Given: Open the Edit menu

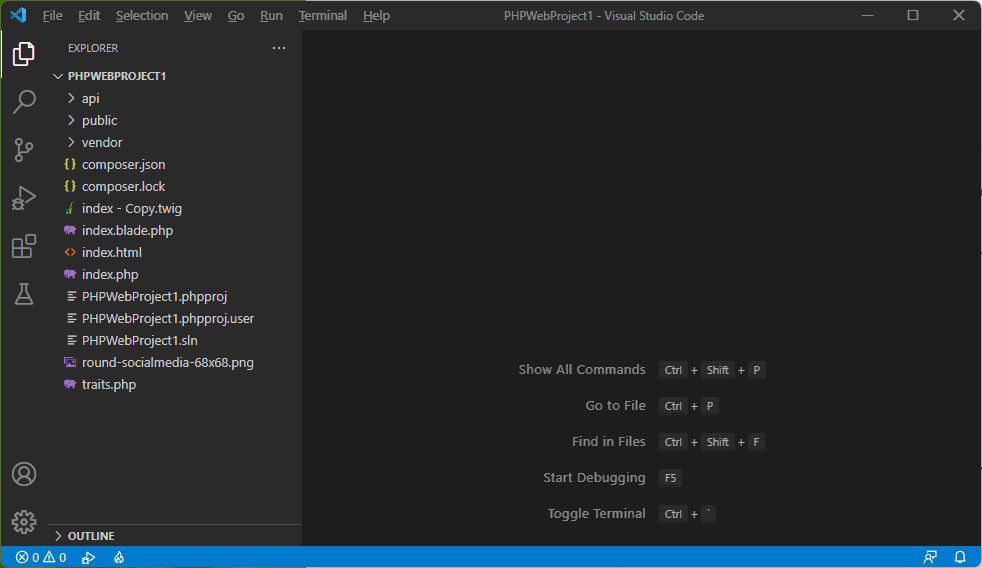Looking at the screenshot, I should [89, 16].
